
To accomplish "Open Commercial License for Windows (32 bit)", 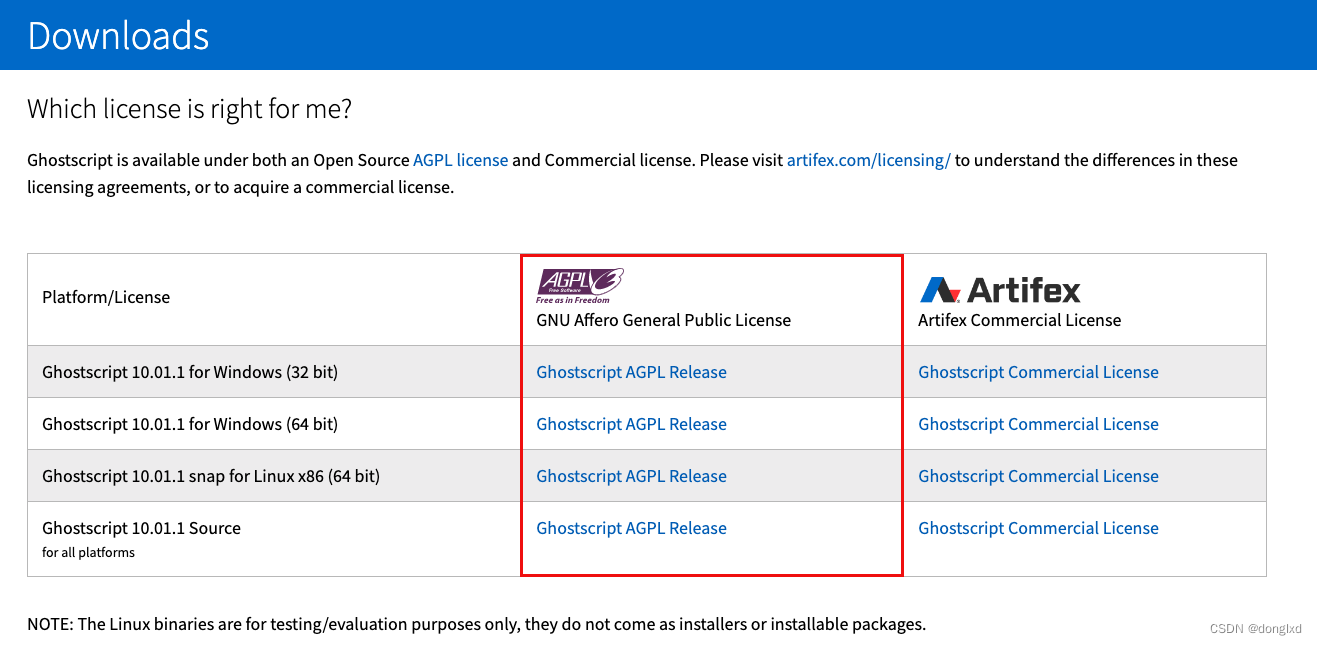I will click(x=1038, y=372).
